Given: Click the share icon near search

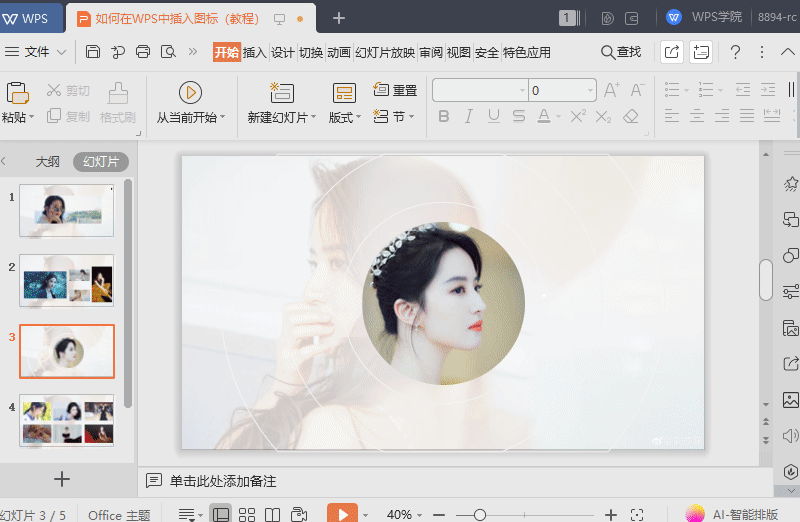Looking at the screenshot, I should pyautogui.click(x=672, y=52).
